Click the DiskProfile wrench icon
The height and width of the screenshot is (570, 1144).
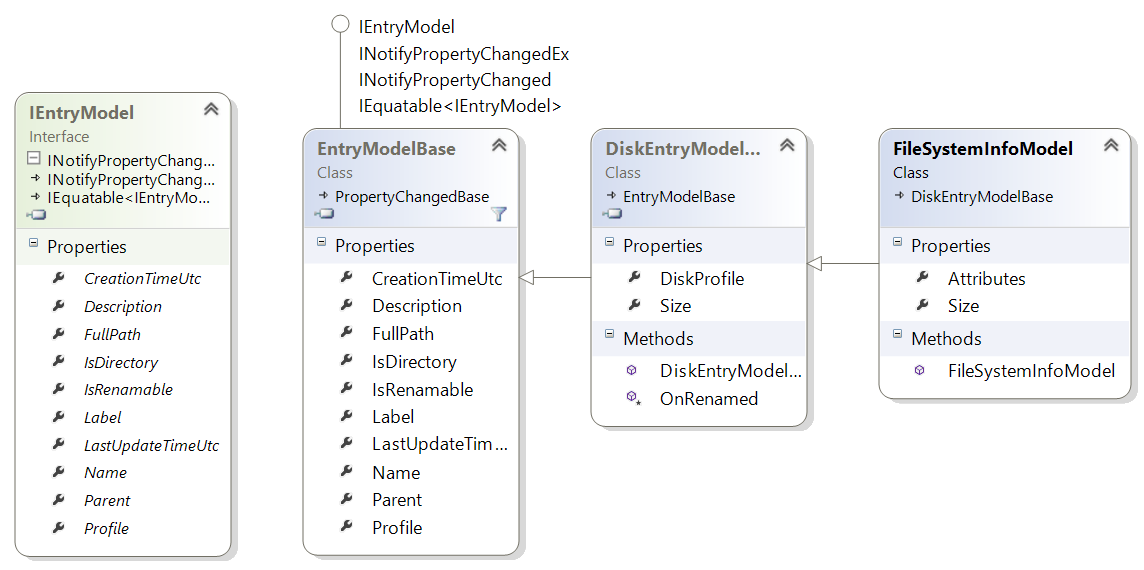coord(635,277)
